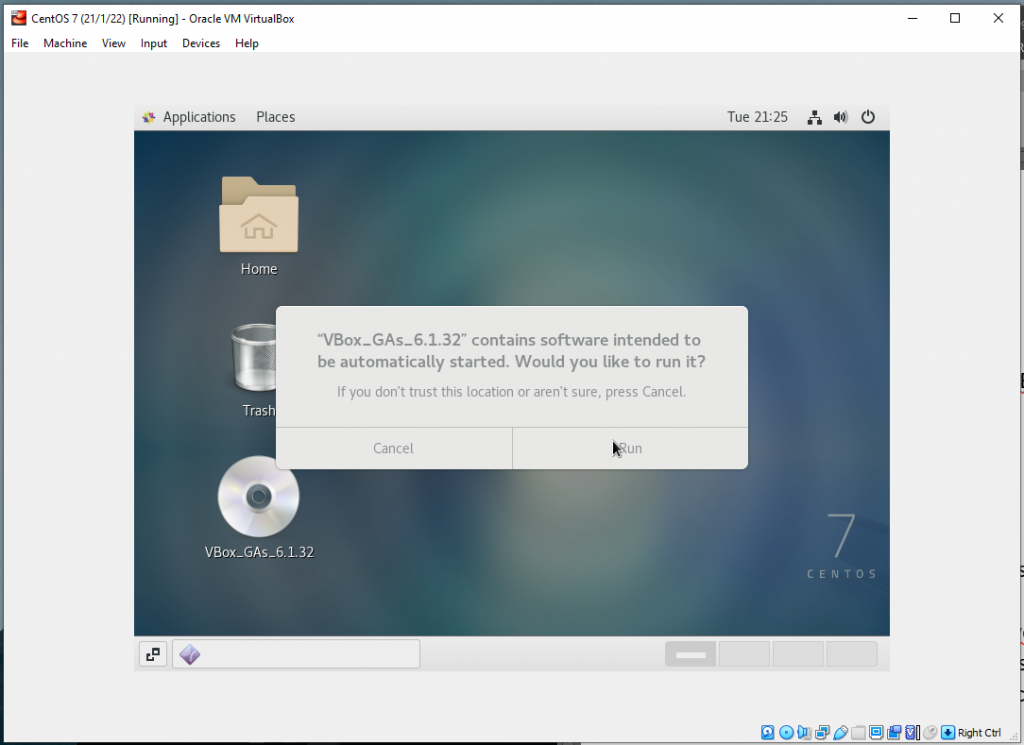Image resolution: width=1024 pixels, height=745 pixels.
Task: Click the Right Ctrl host key label
Action: coord(979,733)
